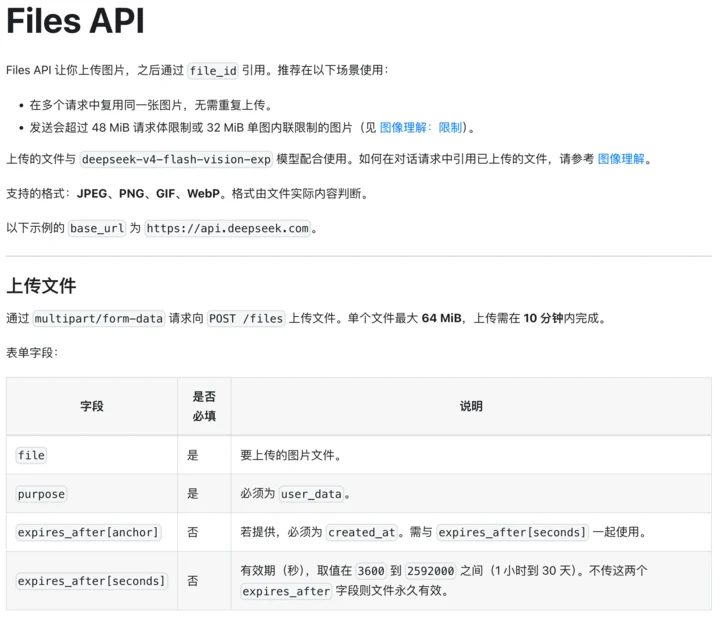
Task: Click the 说明 table column header
Action: click(471, 406)
